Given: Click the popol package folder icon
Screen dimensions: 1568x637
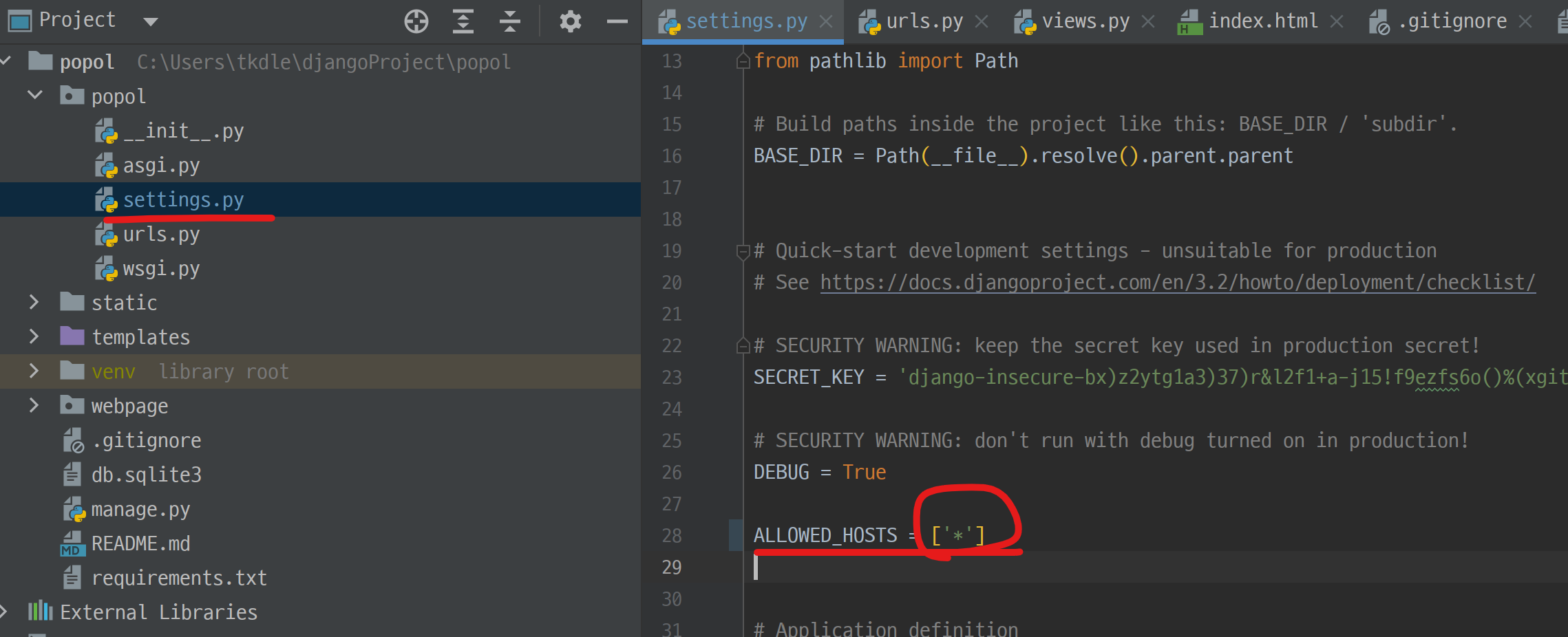Looking at the screenshot, I should 72,95.
